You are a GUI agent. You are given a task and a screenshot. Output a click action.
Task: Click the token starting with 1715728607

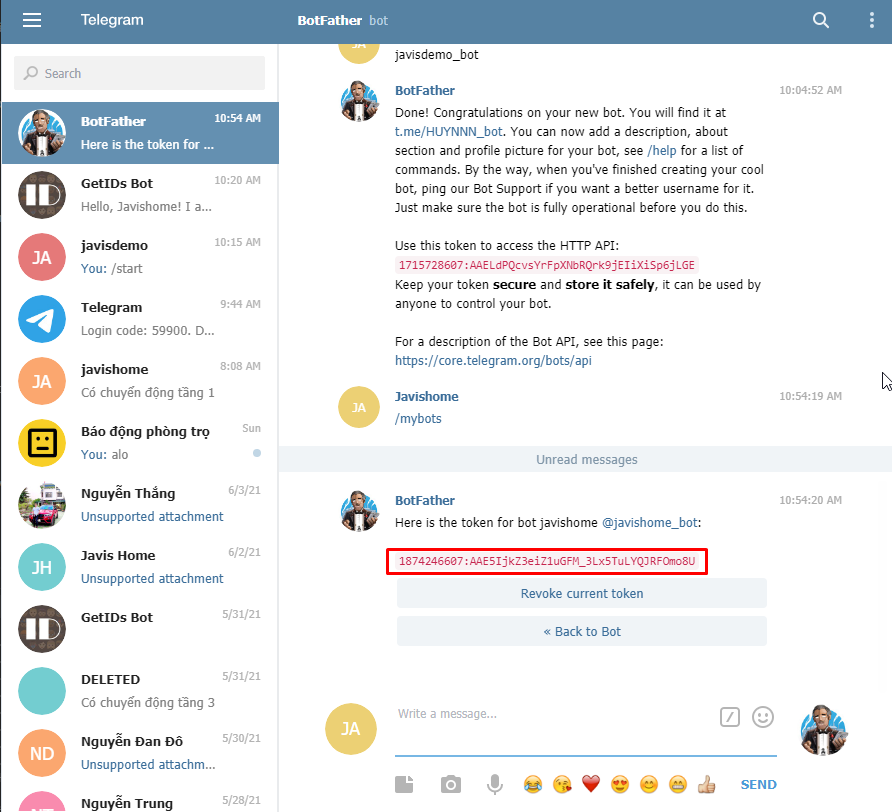546,265
